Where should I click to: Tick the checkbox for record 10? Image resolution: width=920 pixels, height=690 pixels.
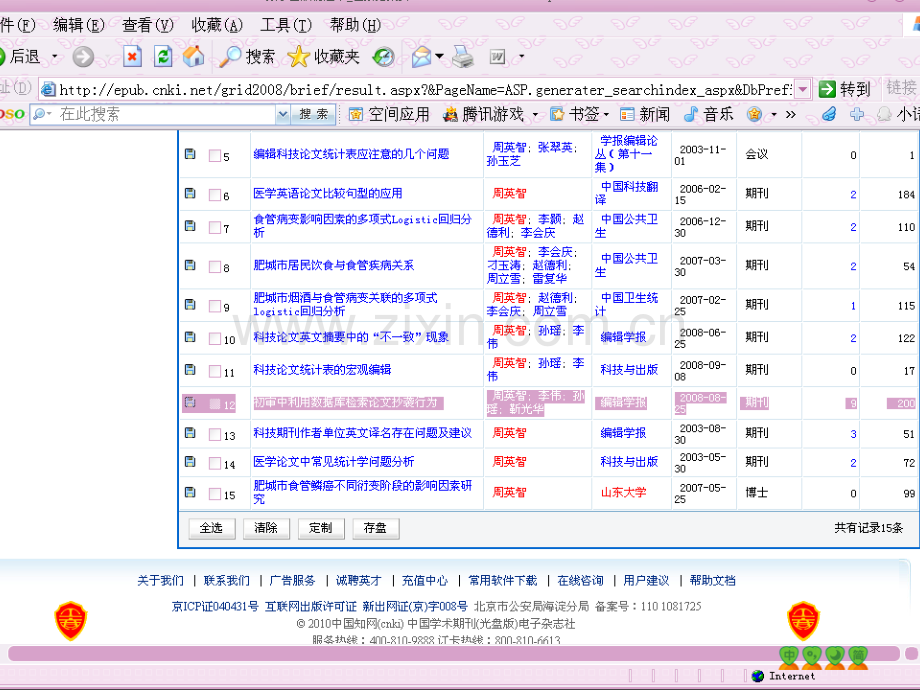[x=214, y=339]
